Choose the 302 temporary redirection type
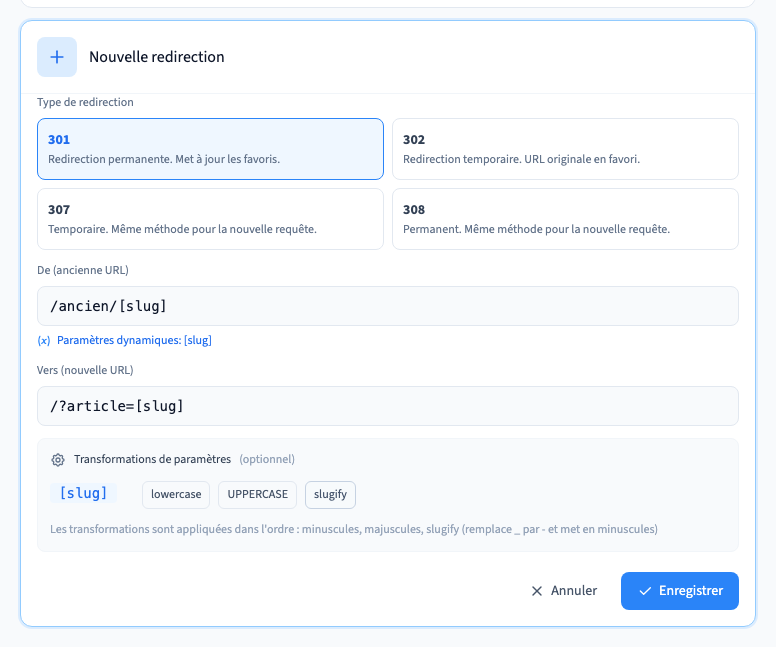This screenshot has height=647, width=776. coord(565,149)
